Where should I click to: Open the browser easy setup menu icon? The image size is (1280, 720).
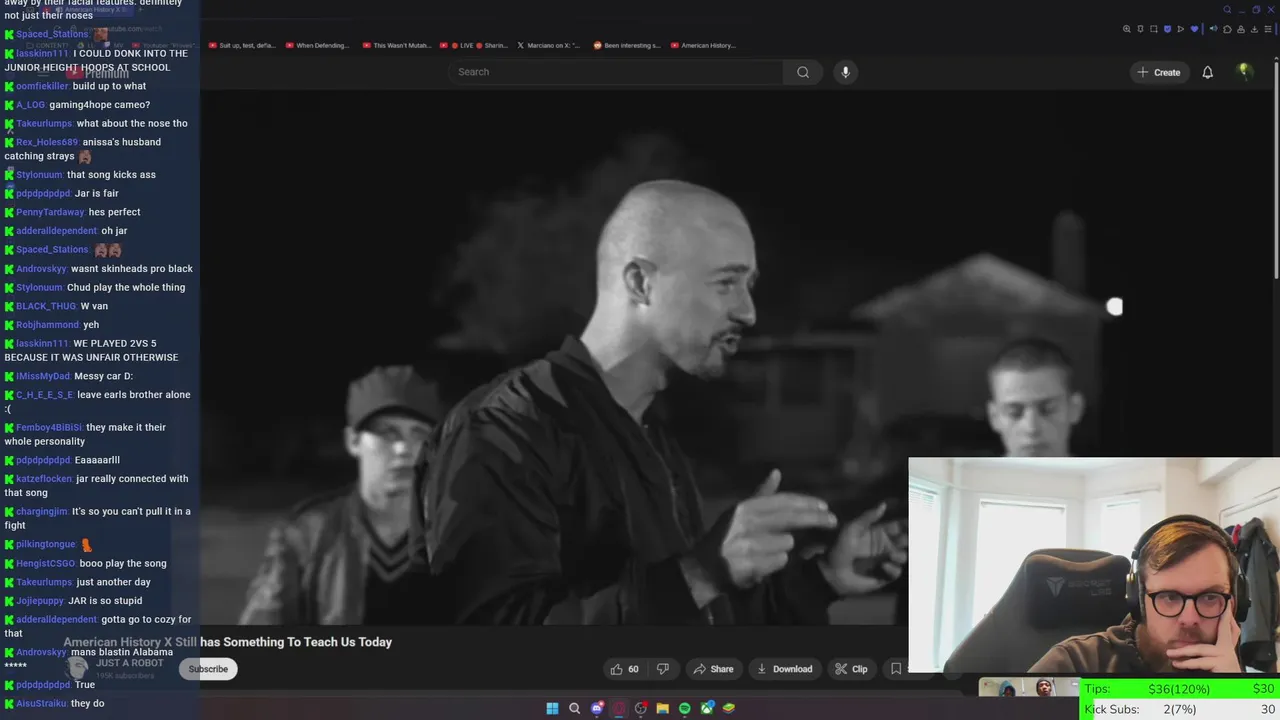[x=1268, y=29]
